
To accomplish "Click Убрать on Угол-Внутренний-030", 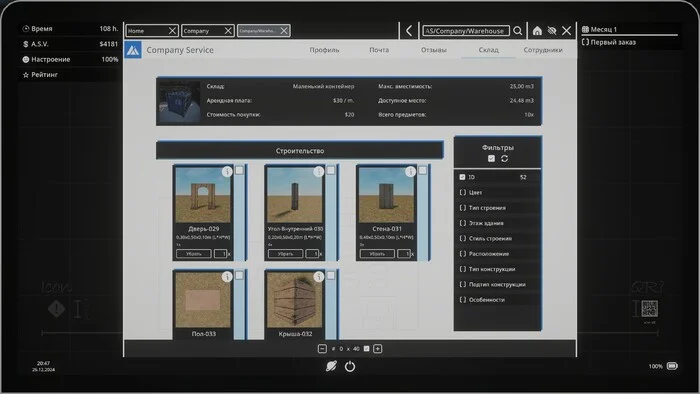I will point(285,253).
